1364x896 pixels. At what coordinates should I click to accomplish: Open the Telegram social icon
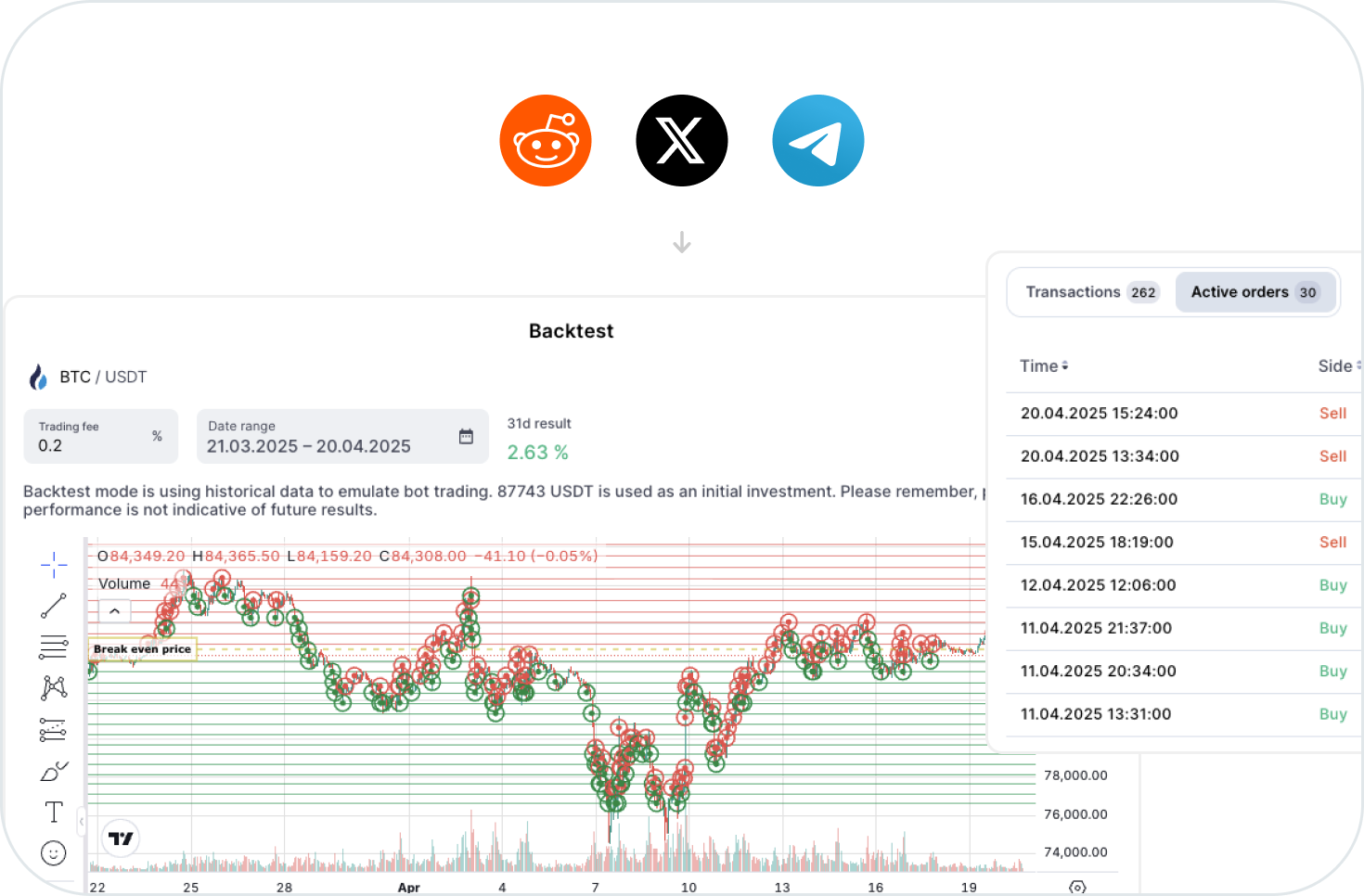coord(818,141)
